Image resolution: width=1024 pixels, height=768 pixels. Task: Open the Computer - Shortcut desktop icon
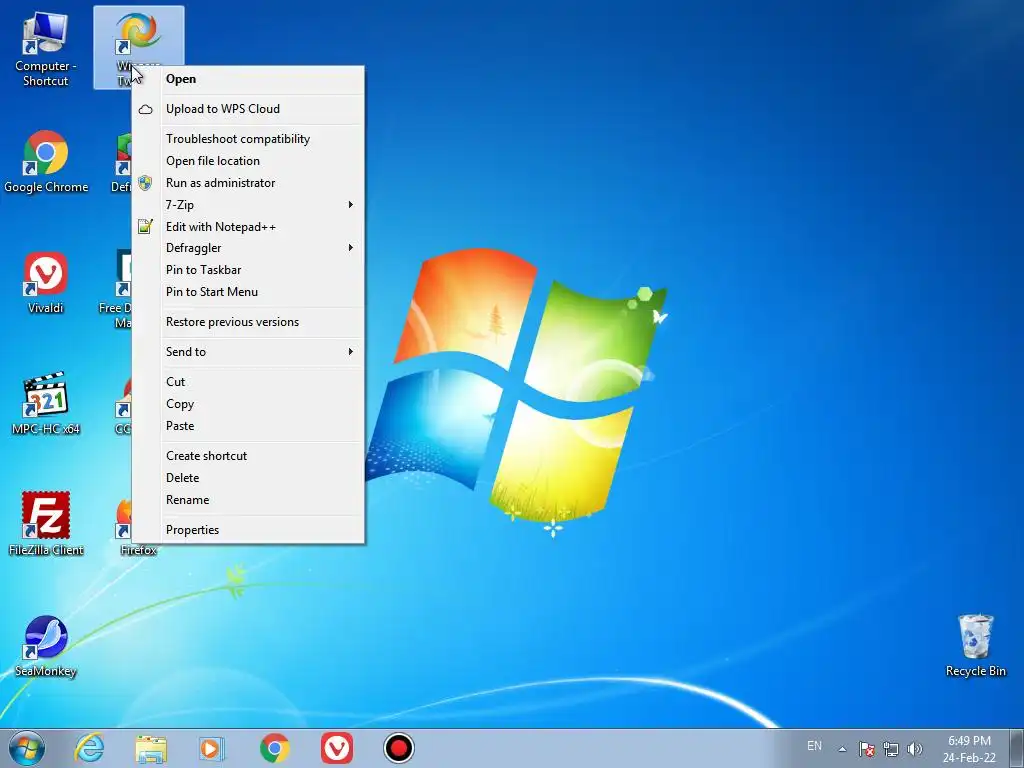point(45,48)
